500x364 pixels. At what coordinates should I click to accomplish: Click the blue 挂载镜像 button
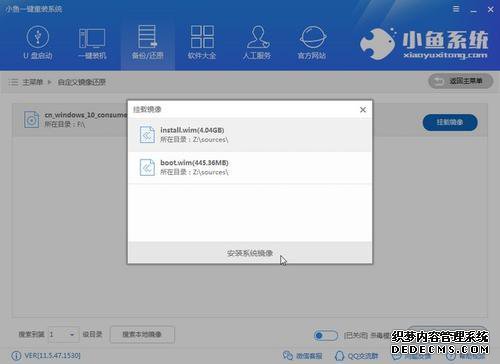tap(450, 122)
